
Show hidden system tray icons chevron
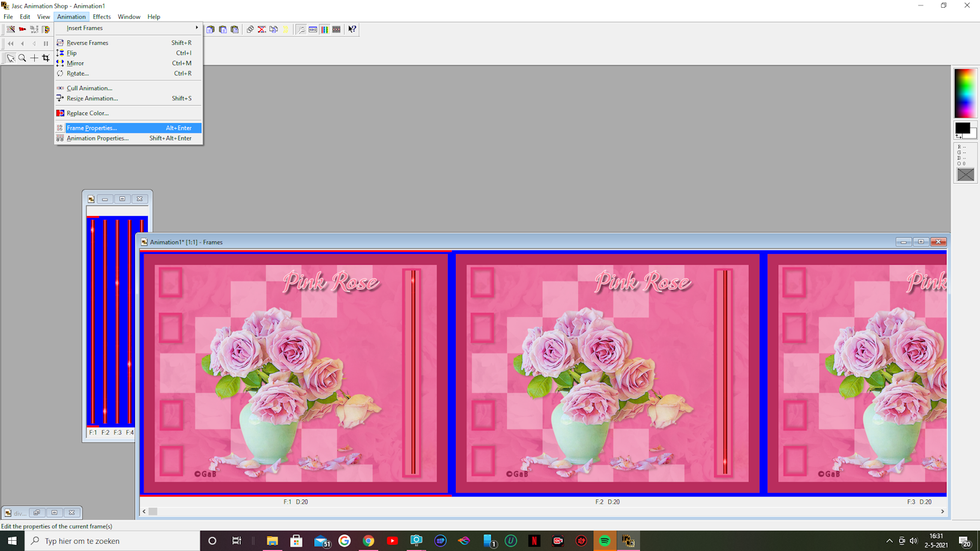click(889, 541)
